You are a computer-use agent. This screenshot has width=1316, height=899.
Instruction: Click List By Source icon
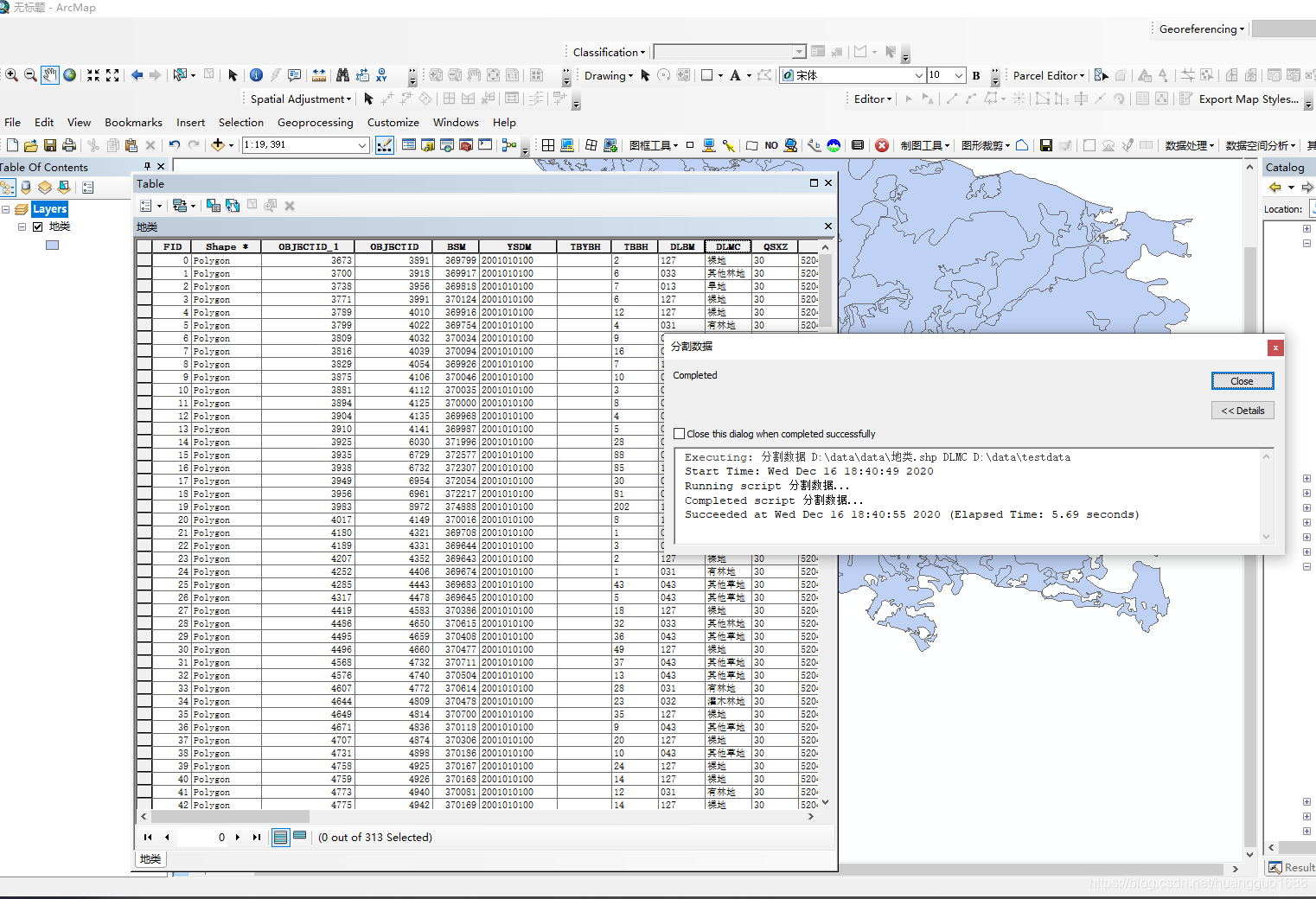click(26, 188)
